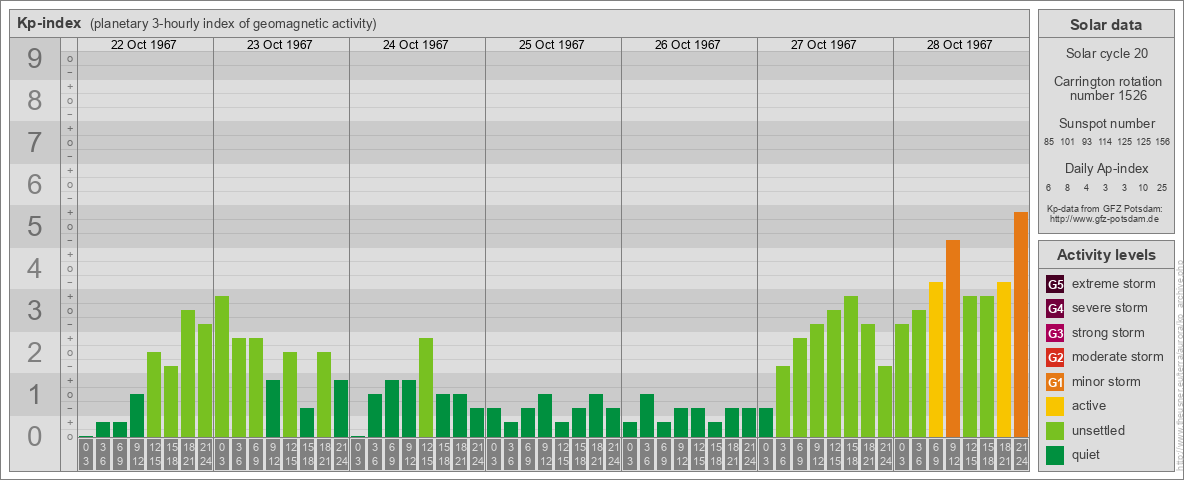Click the 22 Oct 18-21 bar
Image resolution: width=1184 pixels, height=480 pixels.
188,374
